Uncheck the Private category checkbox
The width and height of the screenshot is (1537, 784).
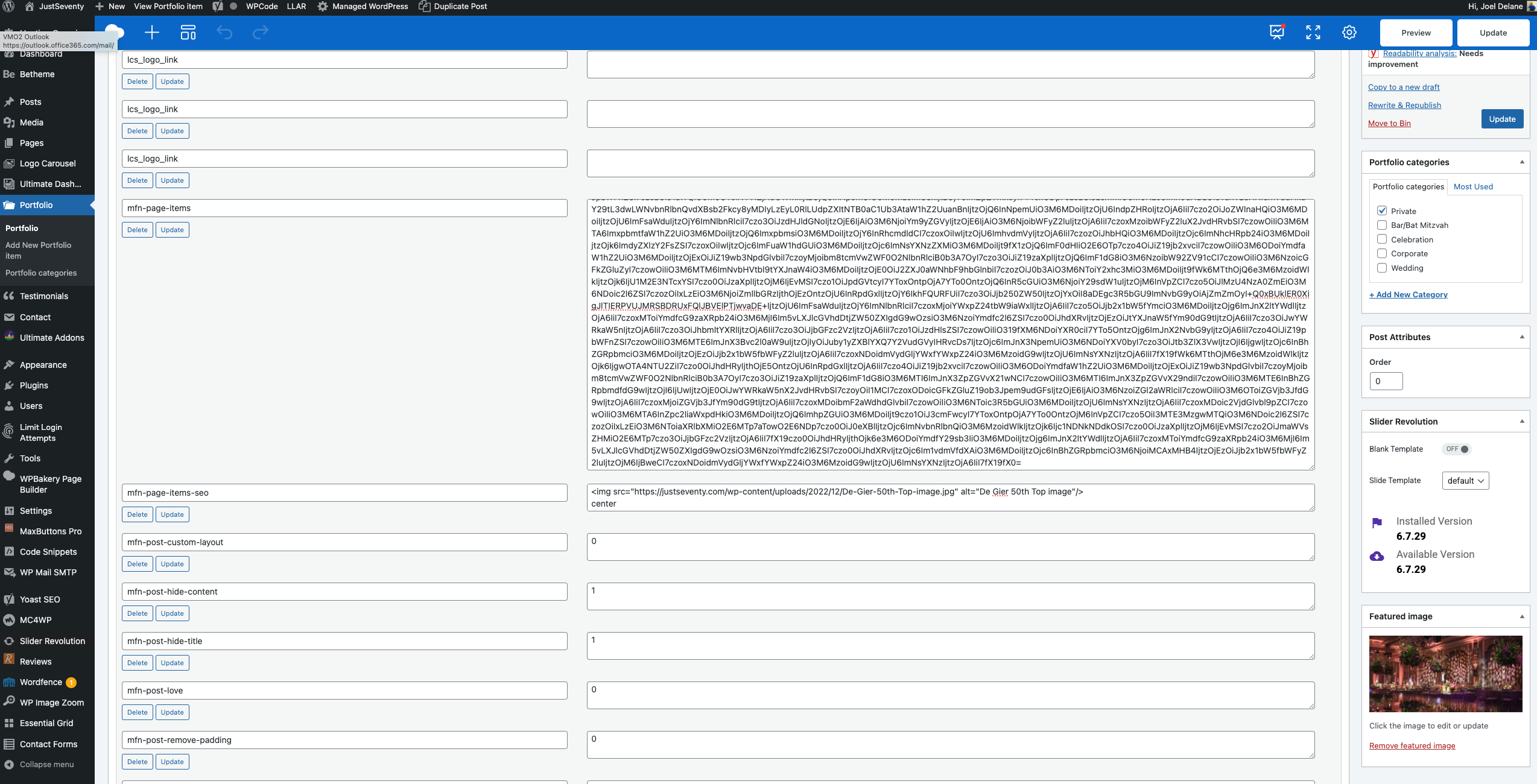[x=1382, y=211]
